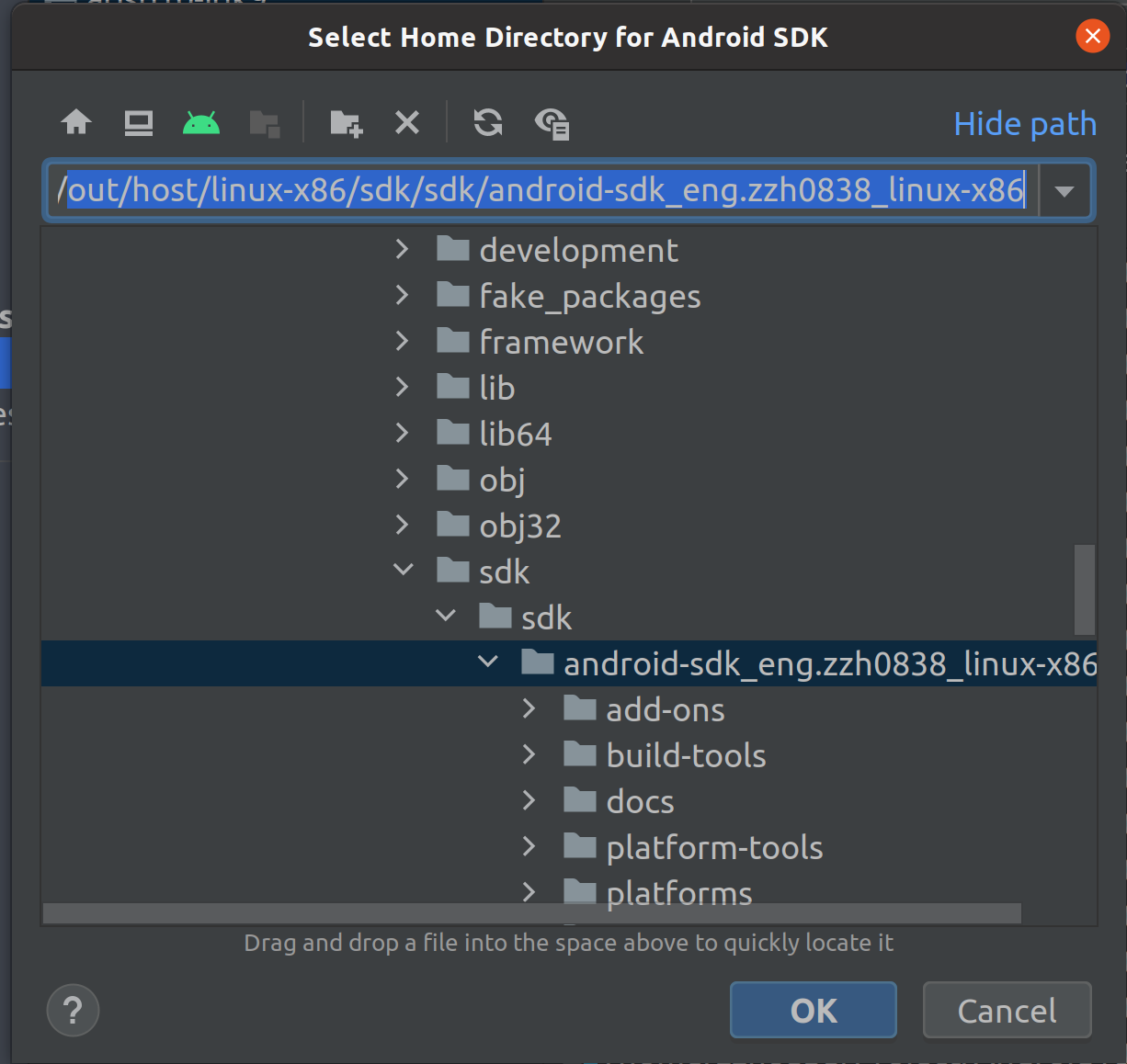Screen dimensions: 1127x1064
Task: Expand the framework folder
Action: (x=402, y=341)
